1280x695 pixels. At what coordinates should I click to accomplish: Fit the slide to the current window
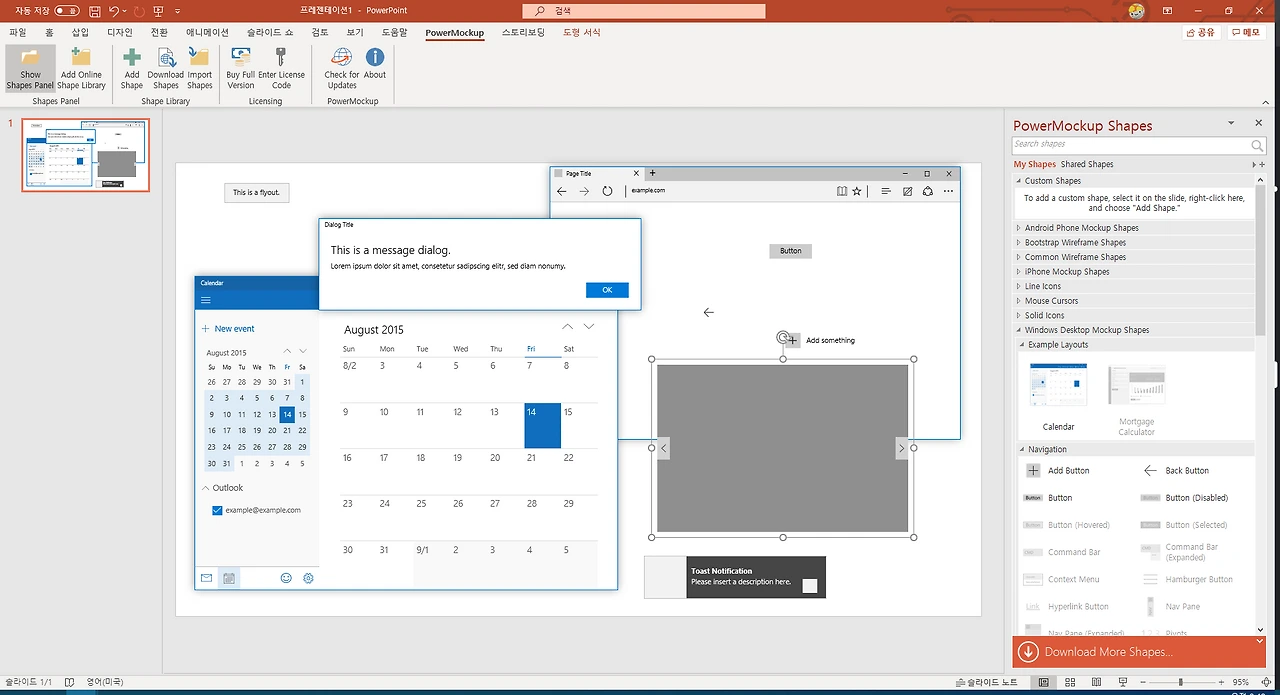(1266, 682)
